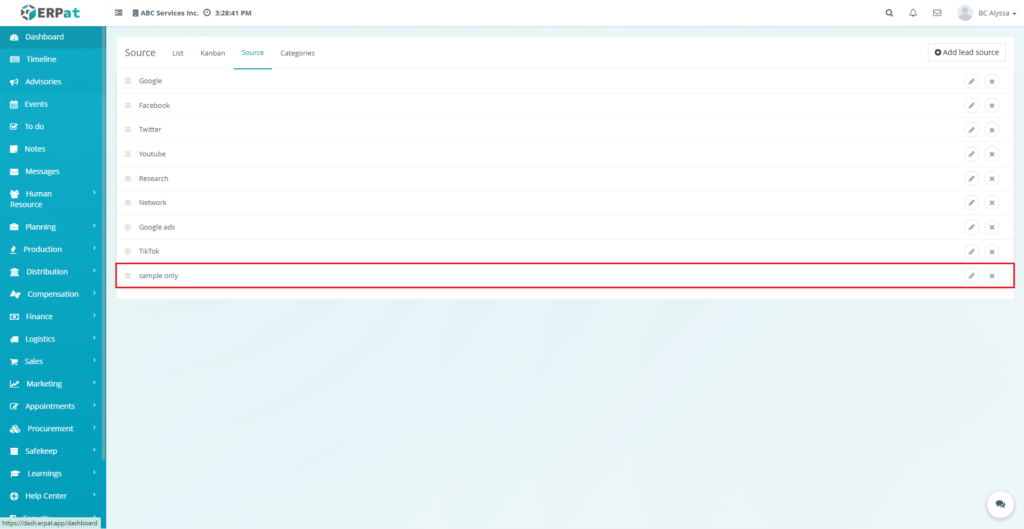
Task: Expand Human Resource sidebar menu
Action: click(x=53, y=199)
